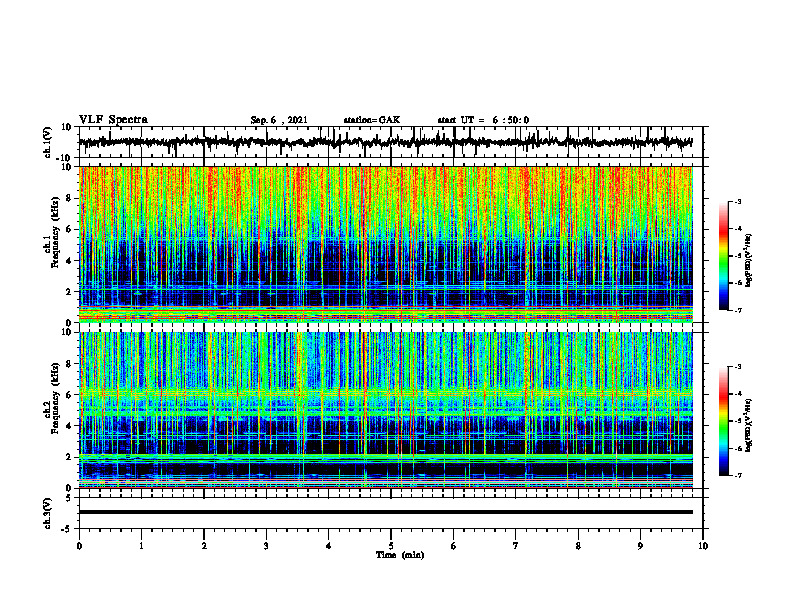Click tick label "9" on the Time axis
This screenshot has width=792, height=612.
point(640,546)
